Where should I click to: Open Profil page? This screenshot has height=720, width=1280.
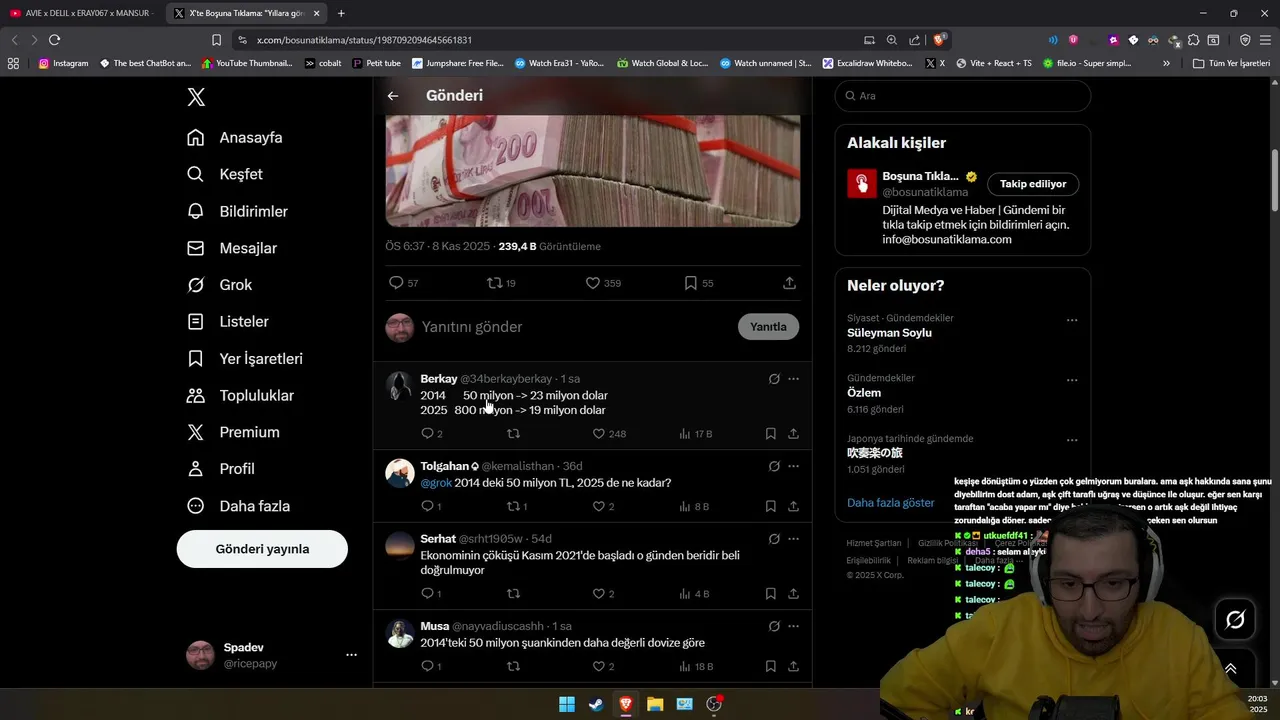221,469
